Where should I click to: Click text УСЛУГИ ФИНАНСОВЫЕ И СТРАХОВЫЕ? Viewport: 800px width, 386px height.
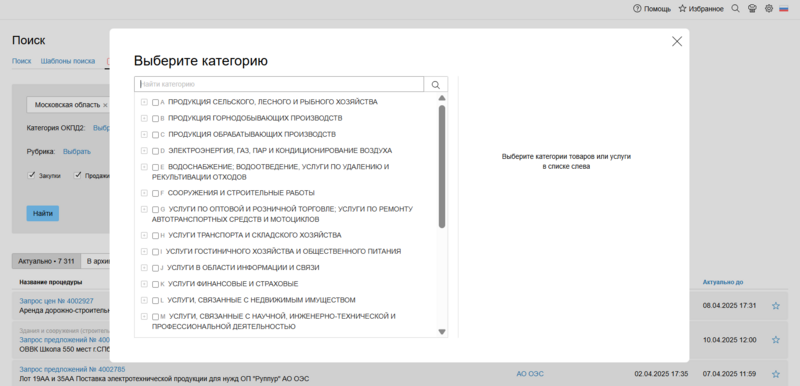click(x=233, y=284)
